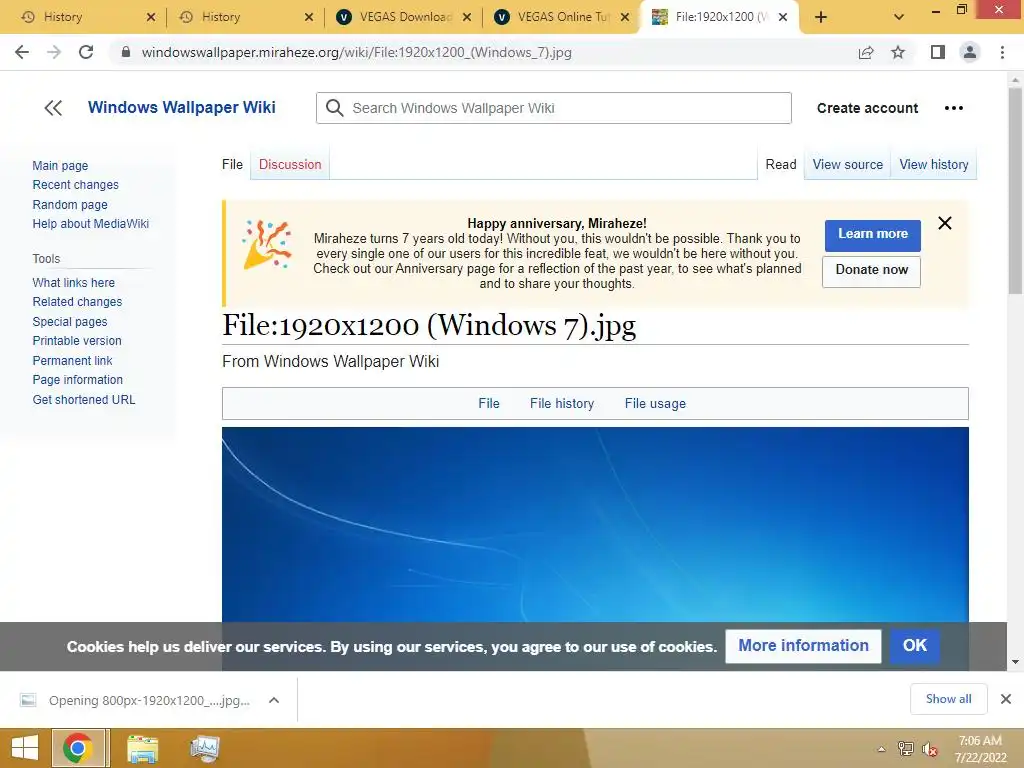Open the browser side panel icon
Image resolution: width=1024 pixels, height=768 pixels.
tap(938, 52)
